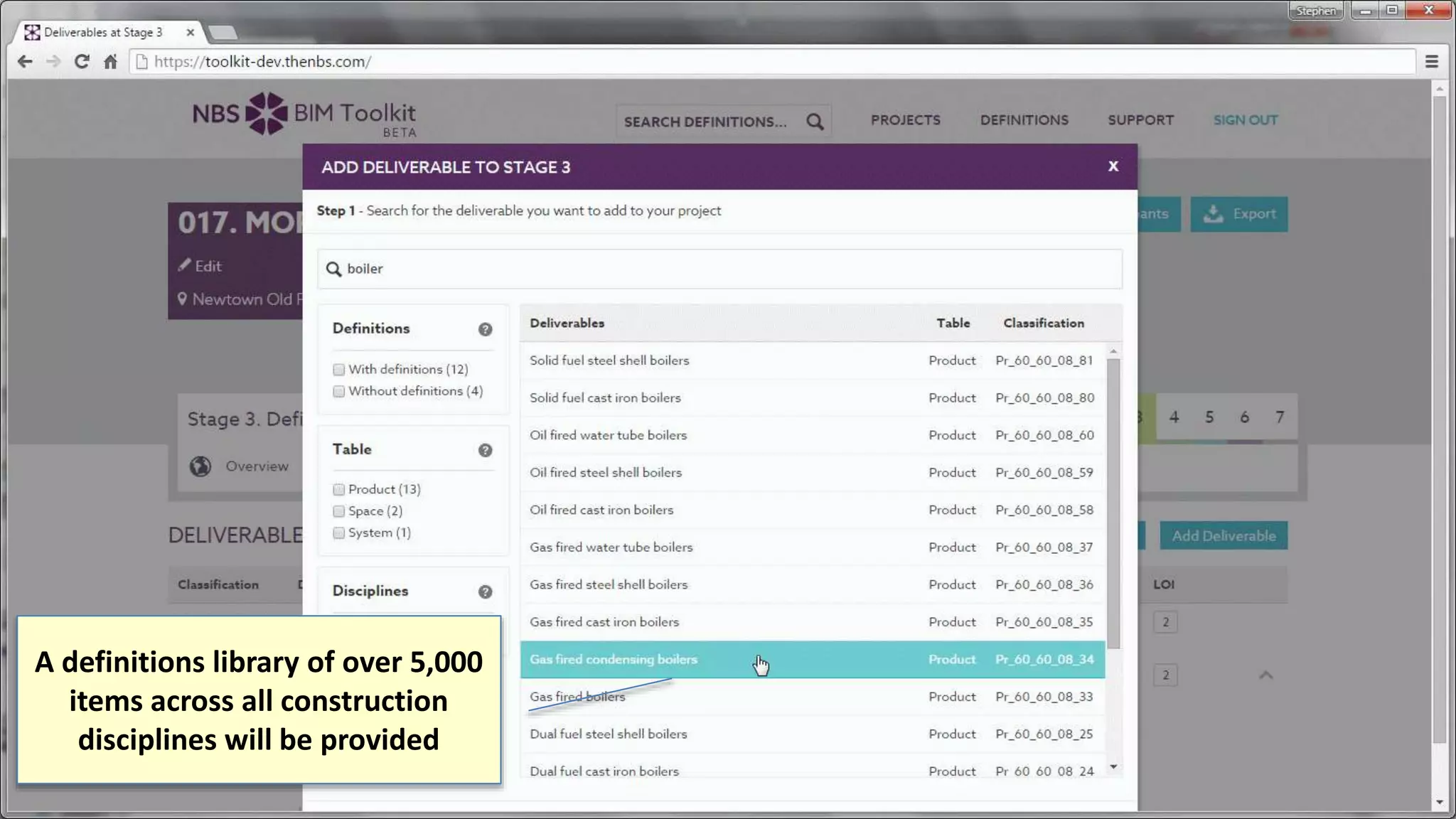The height and width of the screenshot is (819, 1456).
Task: Select Oil fired steel shell boilers
Action: coord(813,473)
